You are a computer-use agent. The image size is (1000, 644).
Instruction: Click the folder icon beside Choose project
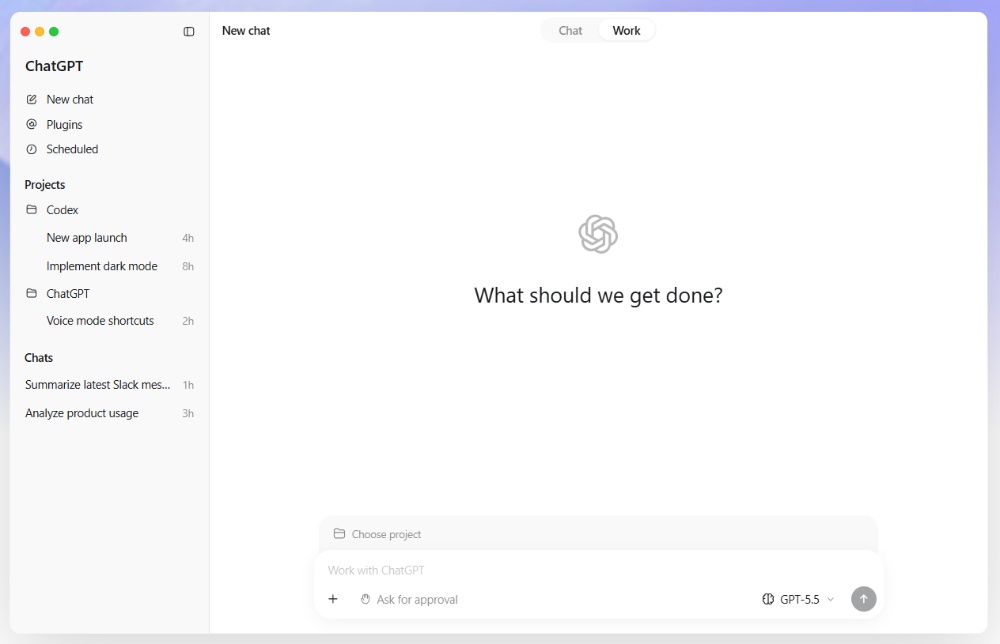point(339,534)
